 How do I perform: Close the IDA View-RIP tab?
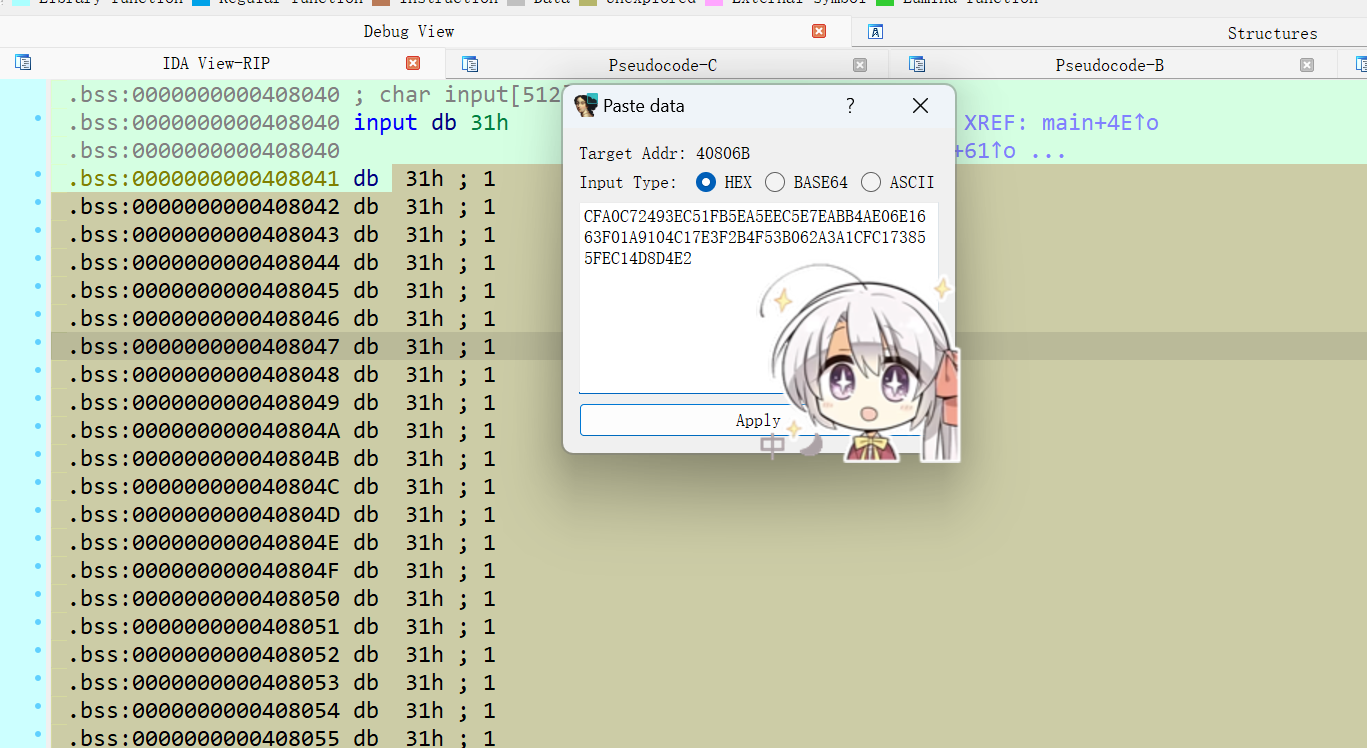click(x=413, y=63)
